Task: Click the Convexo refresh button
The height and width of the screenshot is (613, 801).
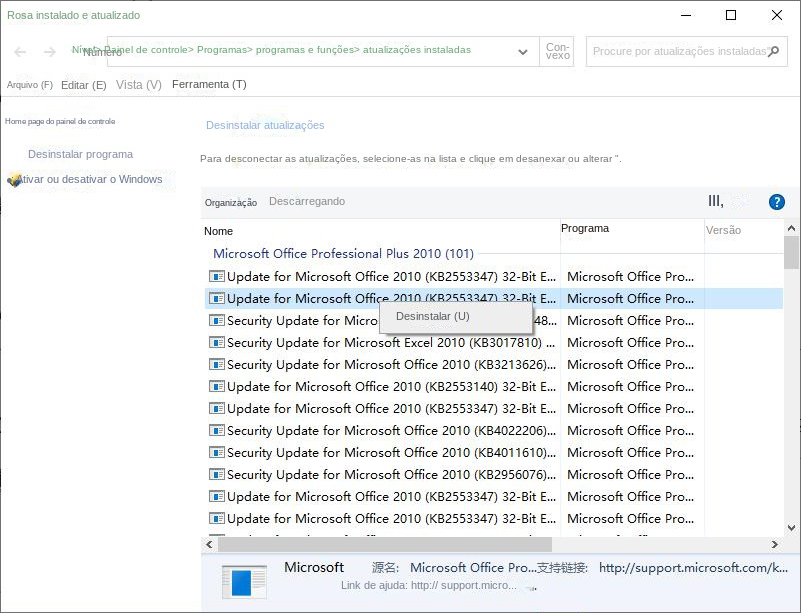Action: pos(557,51)
